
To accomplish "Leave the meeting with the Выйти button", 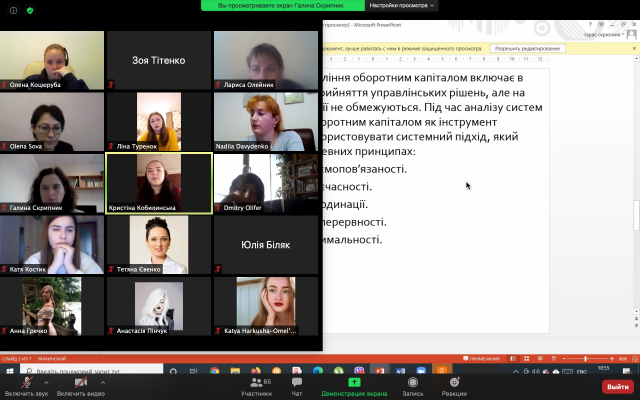I will click(x=618, y=387).
